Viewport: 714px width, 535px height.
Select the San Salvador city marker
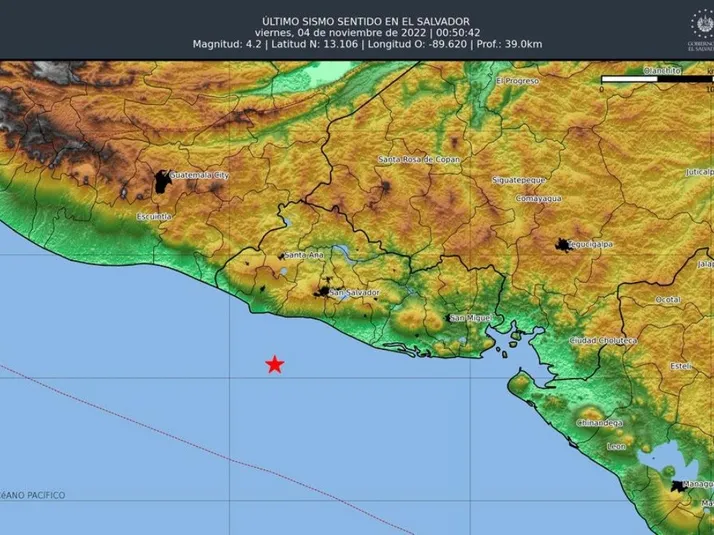click(323, 292)
